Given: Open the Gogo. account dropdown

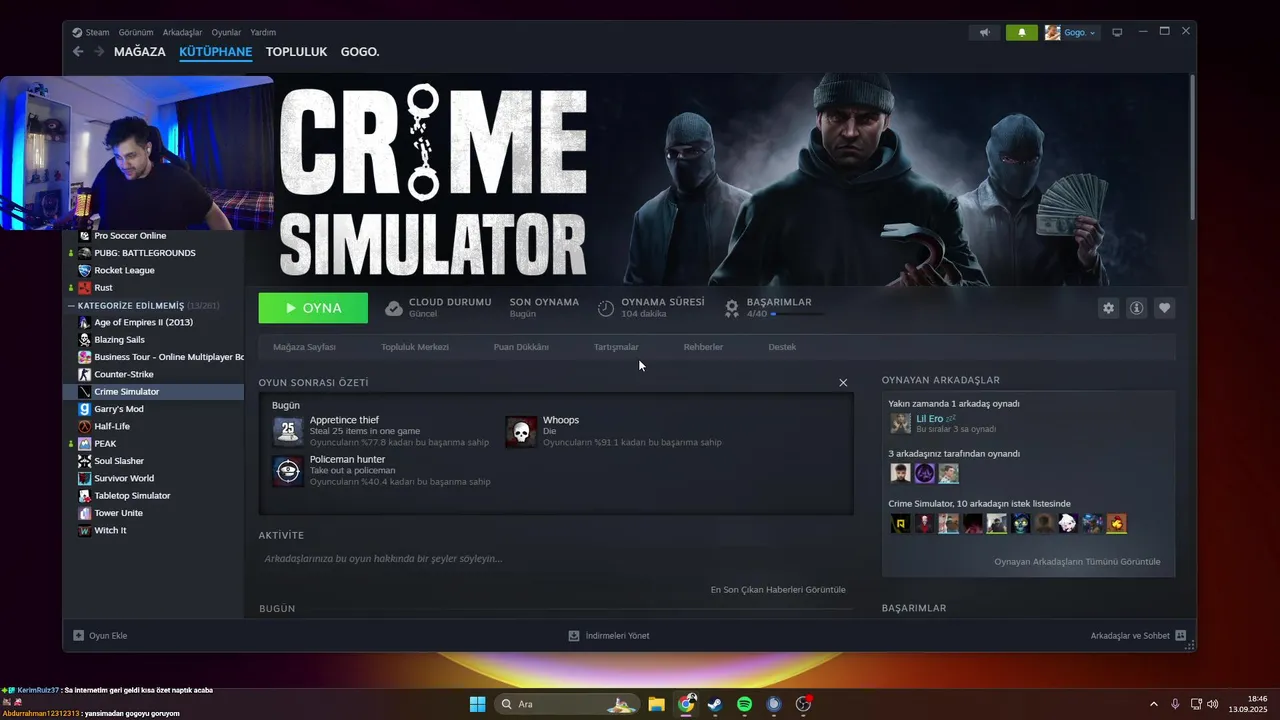Looking at the screenshot, I should point(1071,33).
